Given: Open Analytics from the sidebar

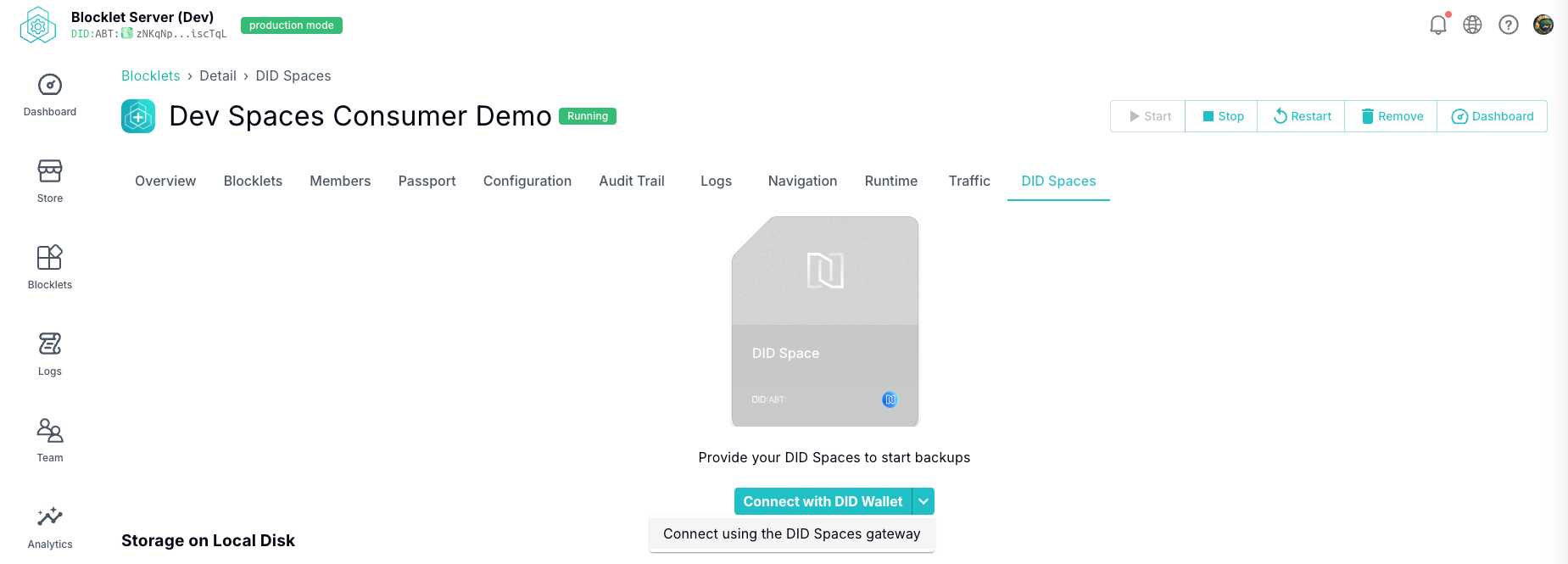Looking at the screenshot, I should pyautogui.click(x=50, y=527).
